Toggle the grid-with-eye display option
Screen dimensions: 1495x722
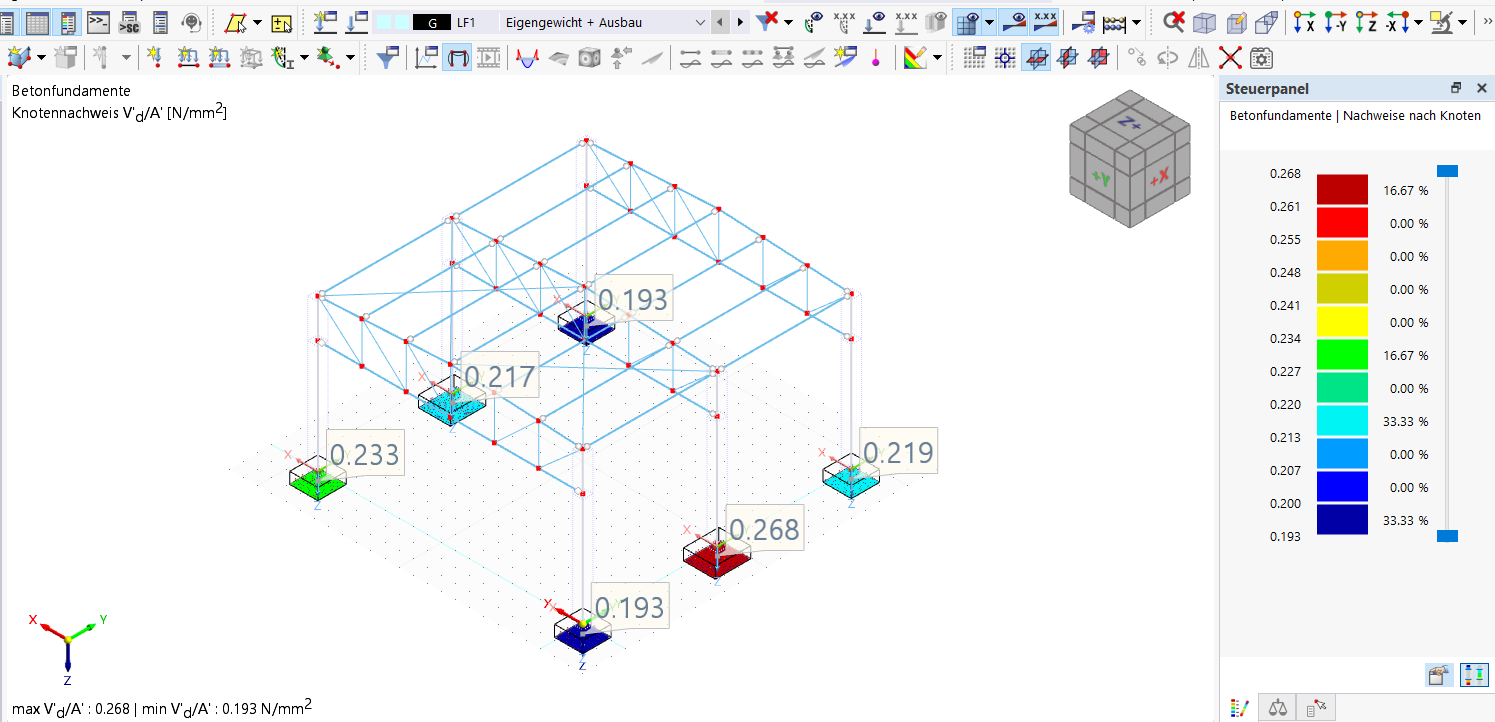pos(967,21)
